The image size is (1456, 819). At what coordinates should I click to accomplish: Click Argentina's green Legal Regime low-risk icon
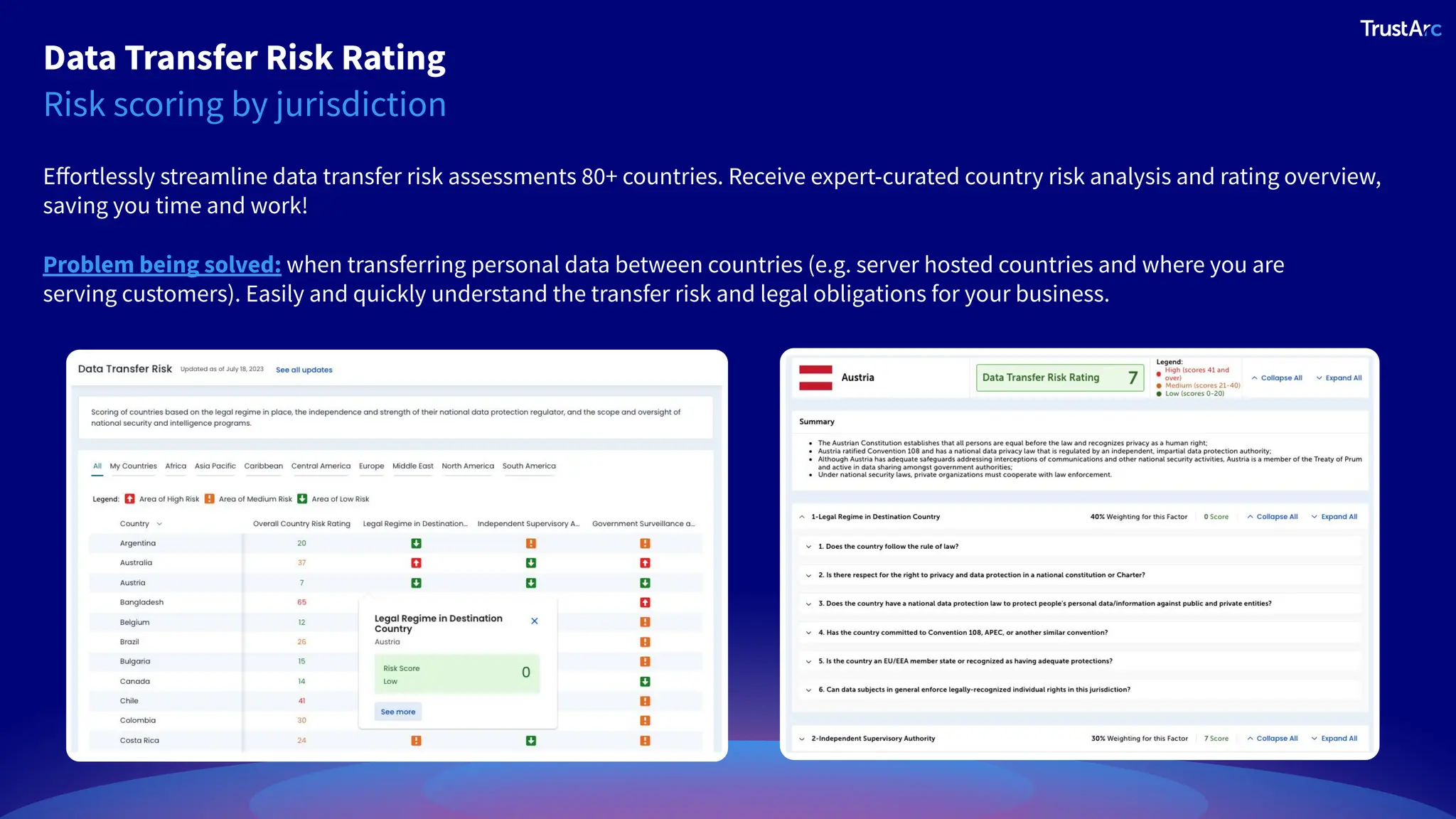tap(416, 543)
